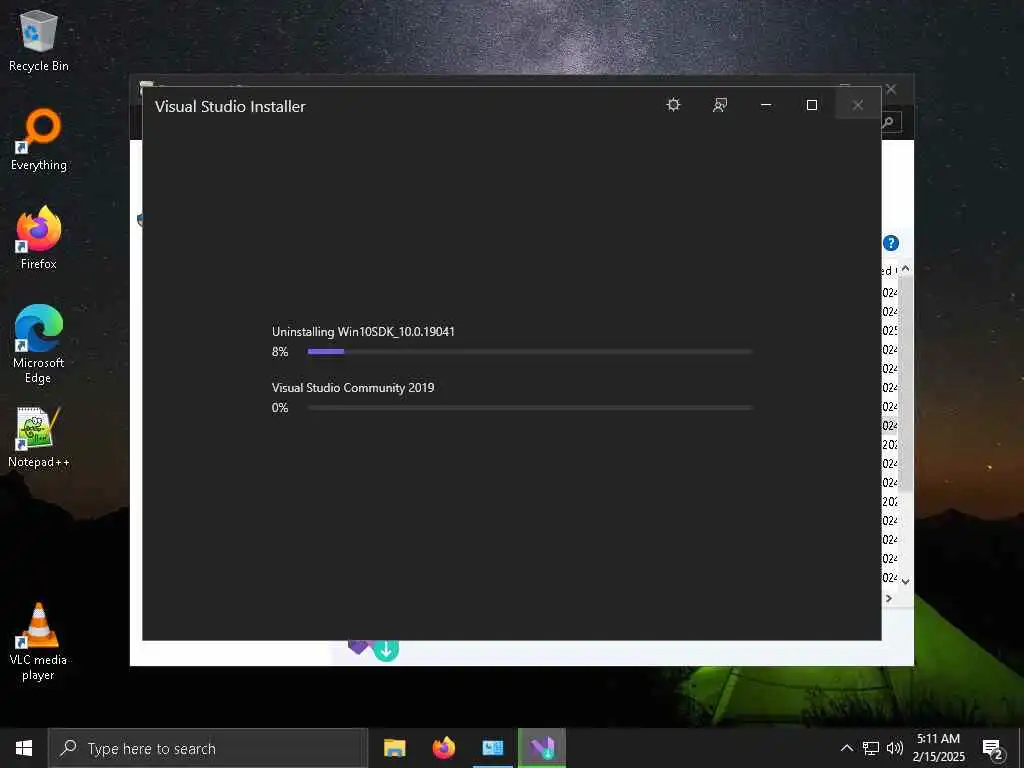Screen dimensions: 1024x768
Task: Close the Visual Studio Installer window
Action: [x=858, y=105]
